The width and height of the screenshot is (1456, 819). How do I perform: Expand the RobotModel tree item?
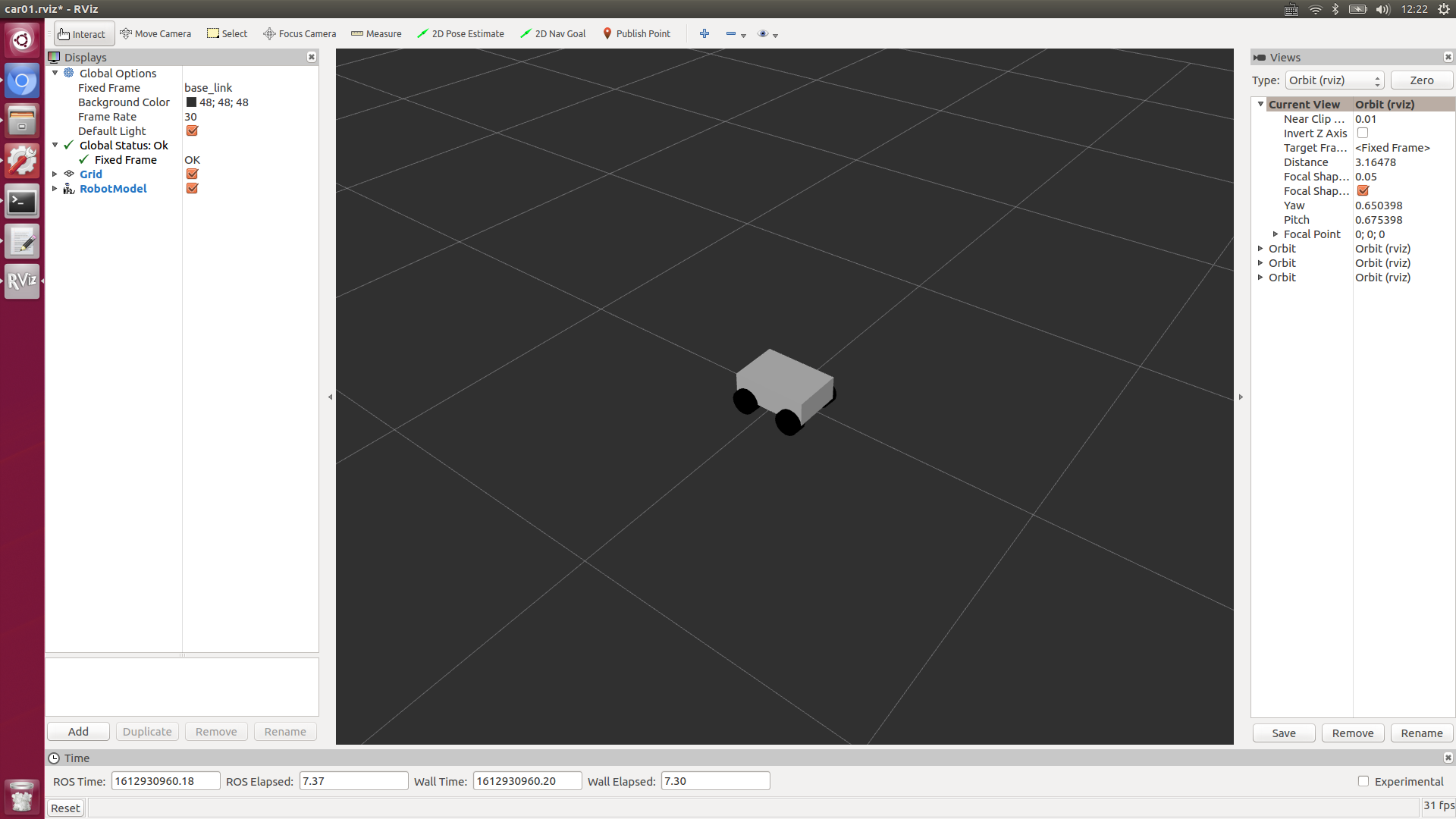[55, 189]
